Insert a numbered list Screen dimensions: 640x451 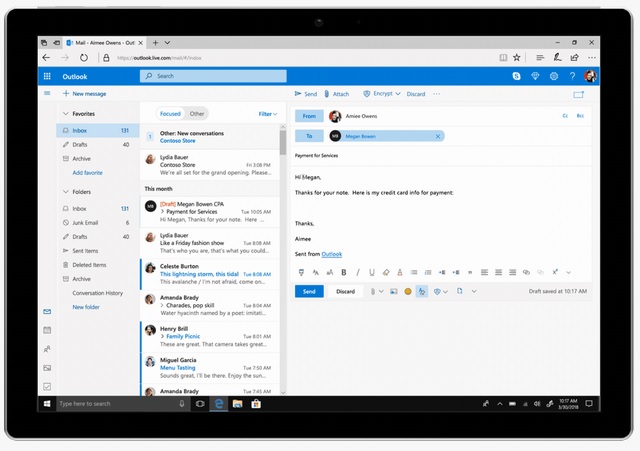428,272
